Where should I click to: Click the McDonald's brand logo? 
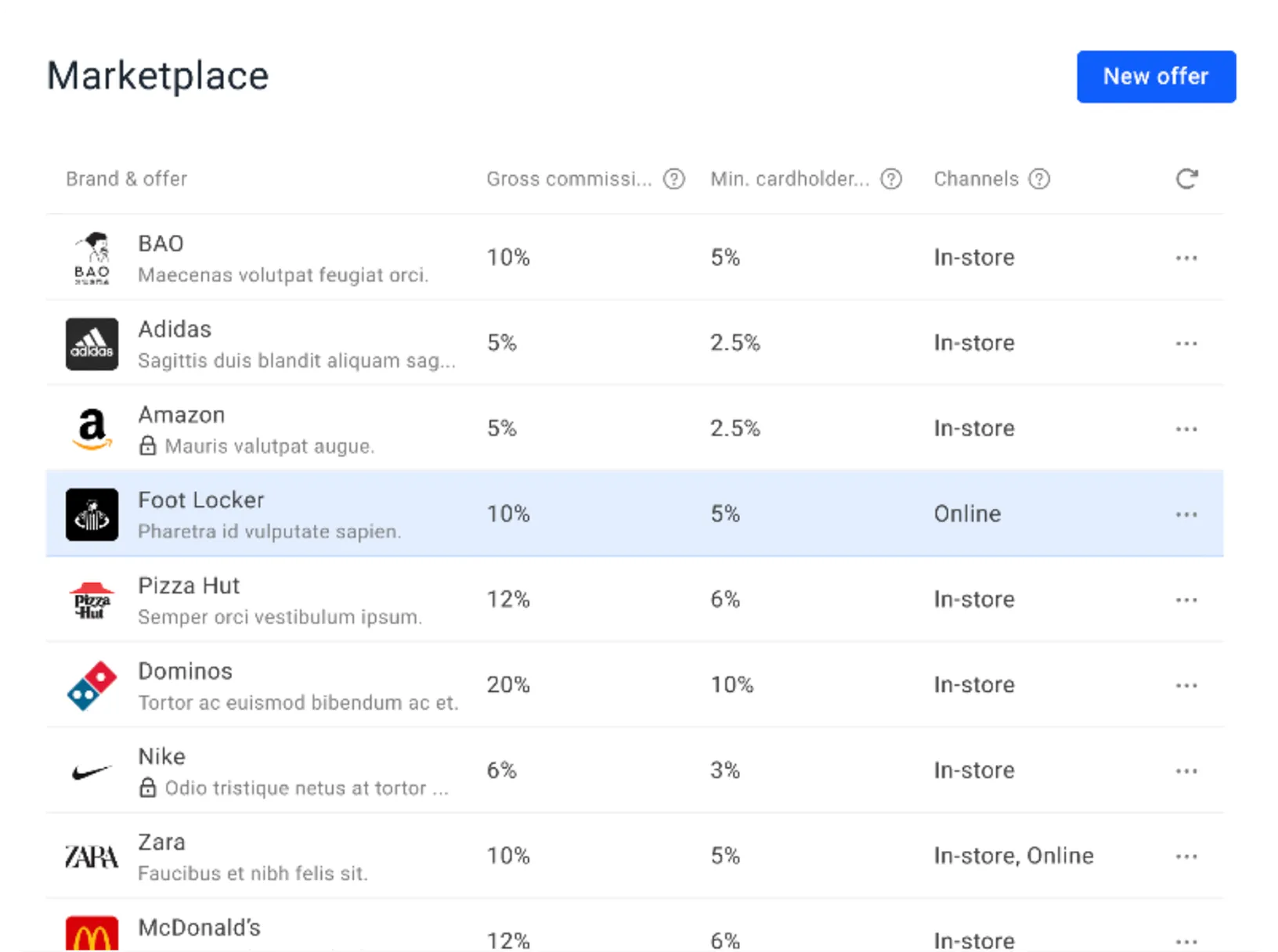coord(92,933)
